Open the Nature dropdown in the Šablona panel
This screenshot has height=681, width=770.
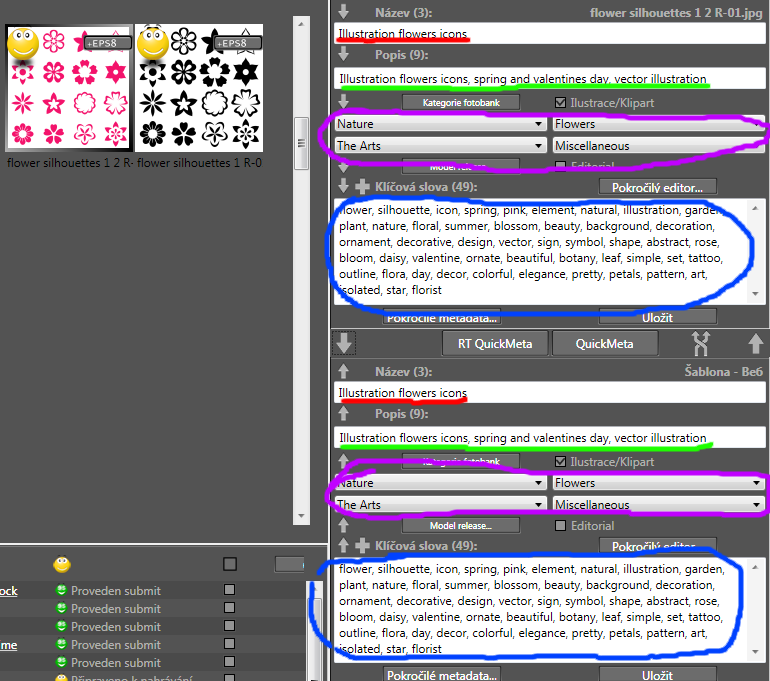click(x=440, y=483)
